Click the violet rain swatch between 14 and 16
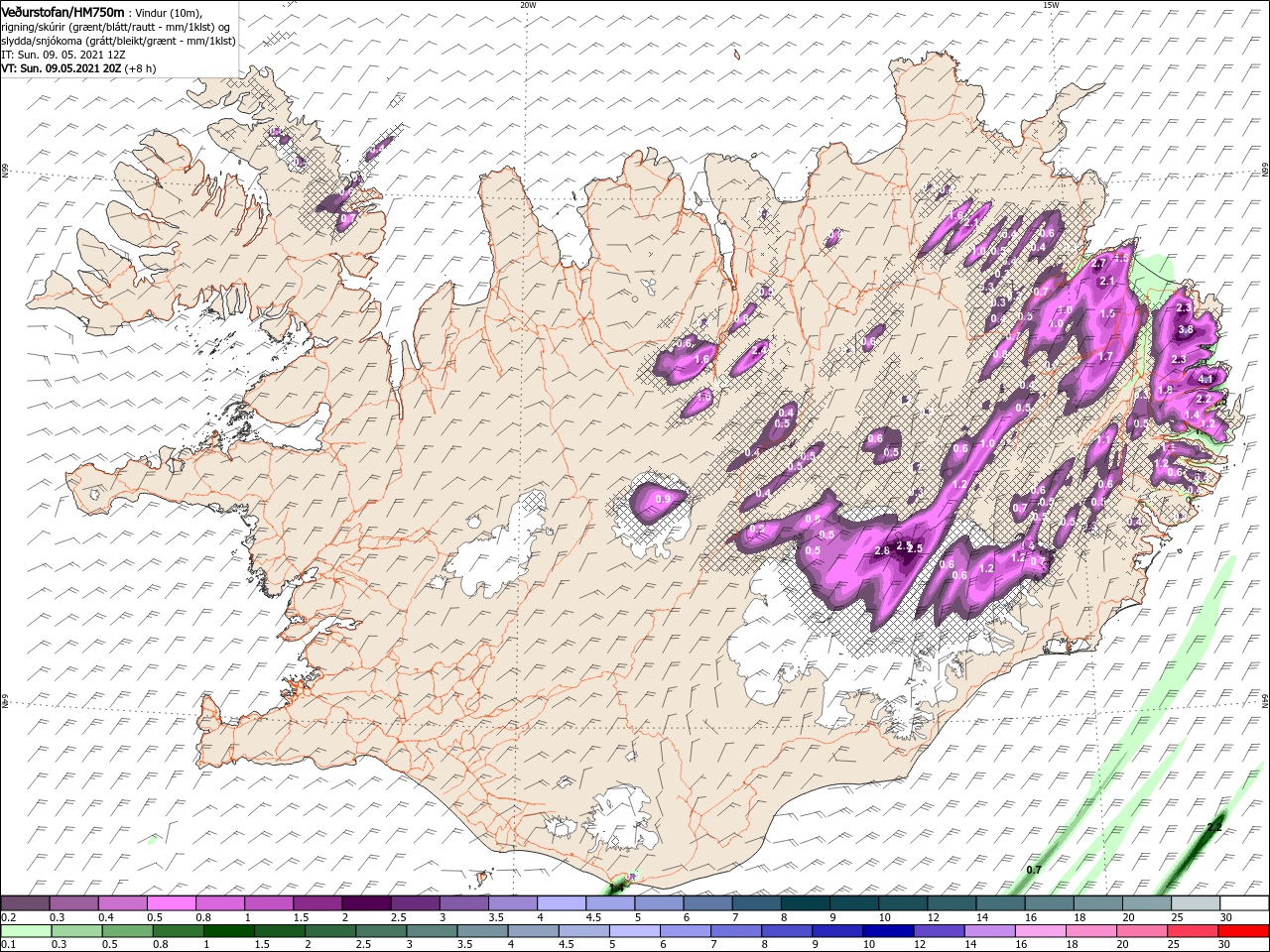The width and height of the screenshot is (1270, 952). [989, 931]
